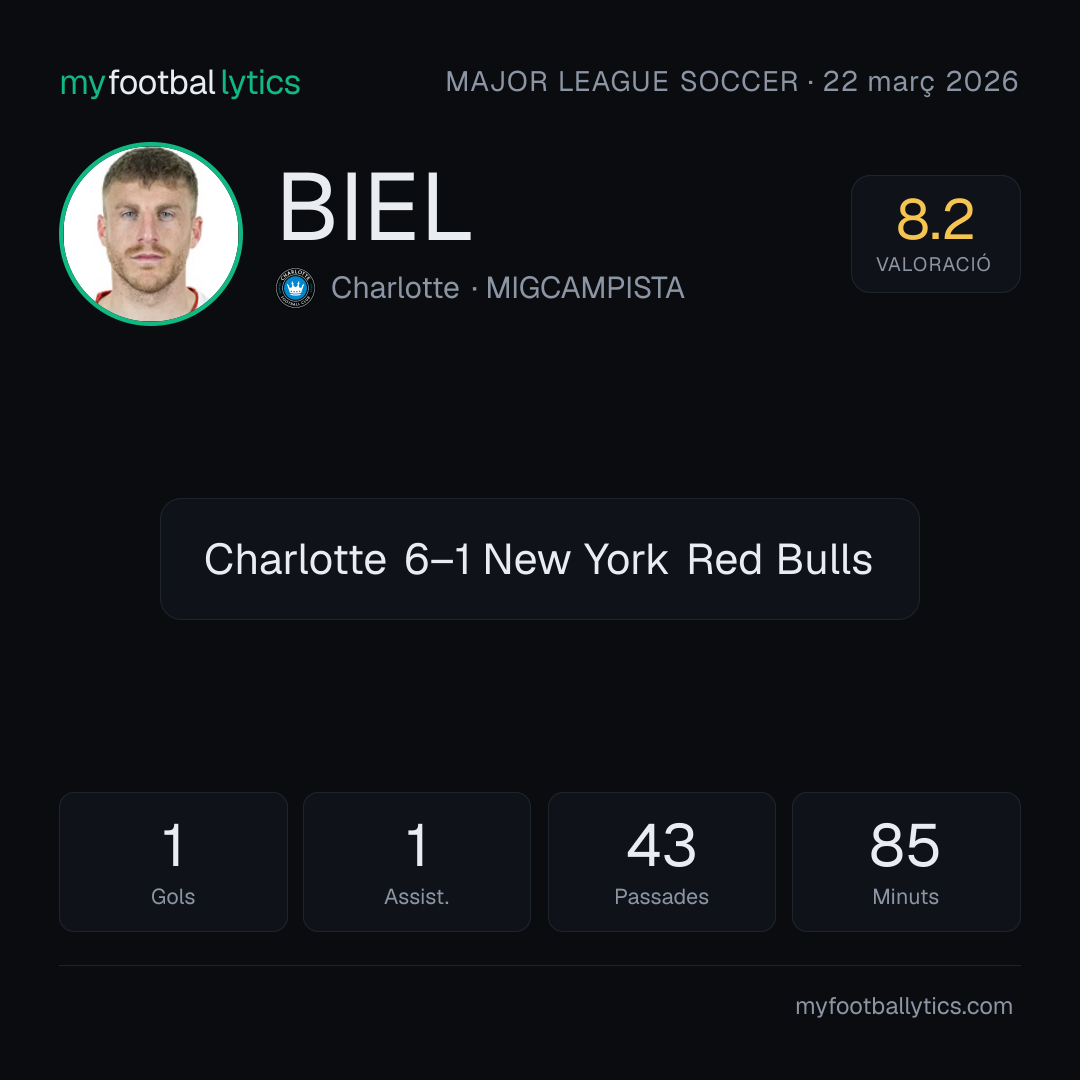The width and height of the screenshot is (1080, 1080).
Task: Click New York Red Bulls in the scoreline
Action: pyautogui.click(x=678, y=559)
